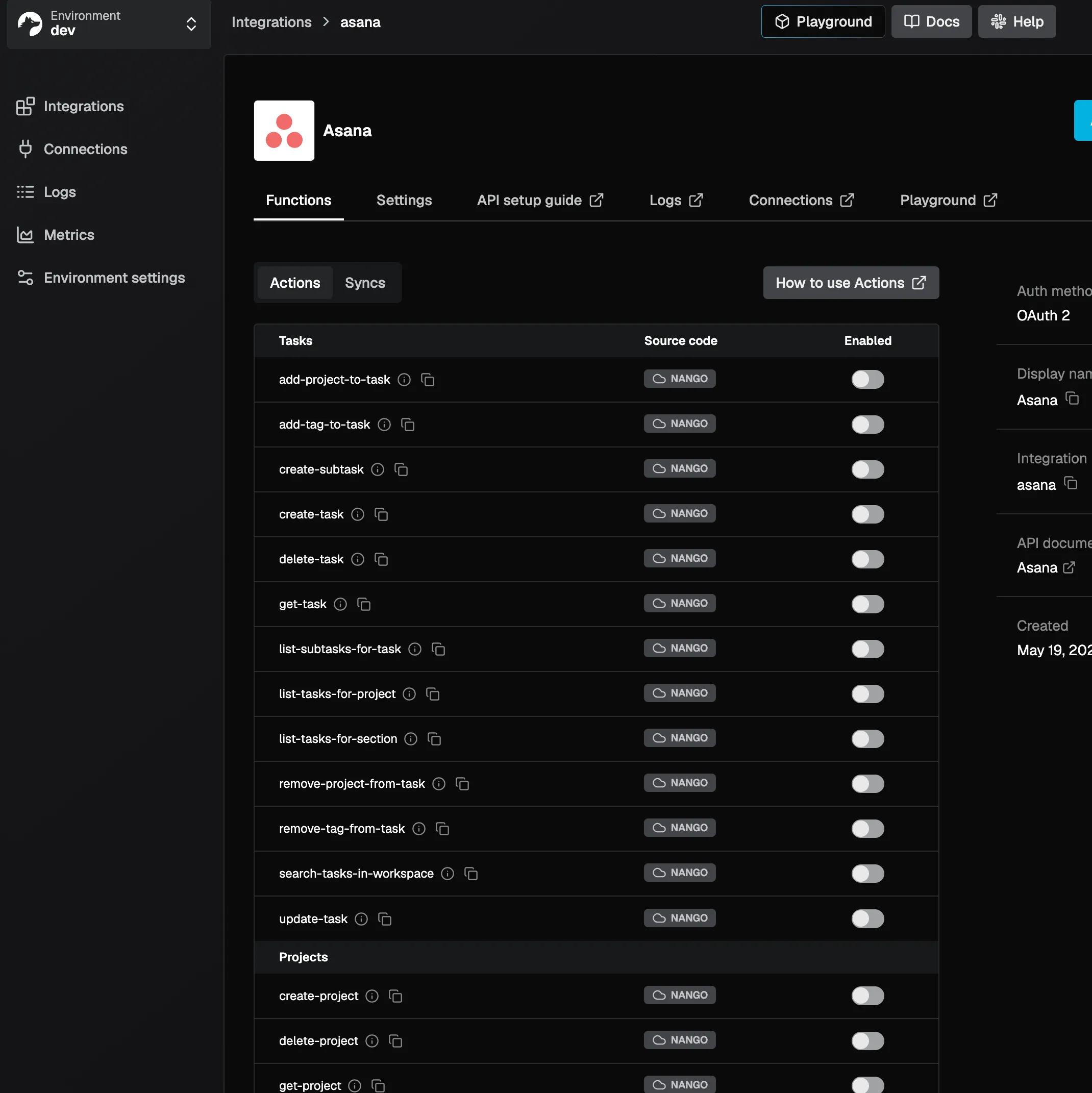The image size is (1092, 1093).
Task: Select the Actions sub-tab
Action: point(295,283)
